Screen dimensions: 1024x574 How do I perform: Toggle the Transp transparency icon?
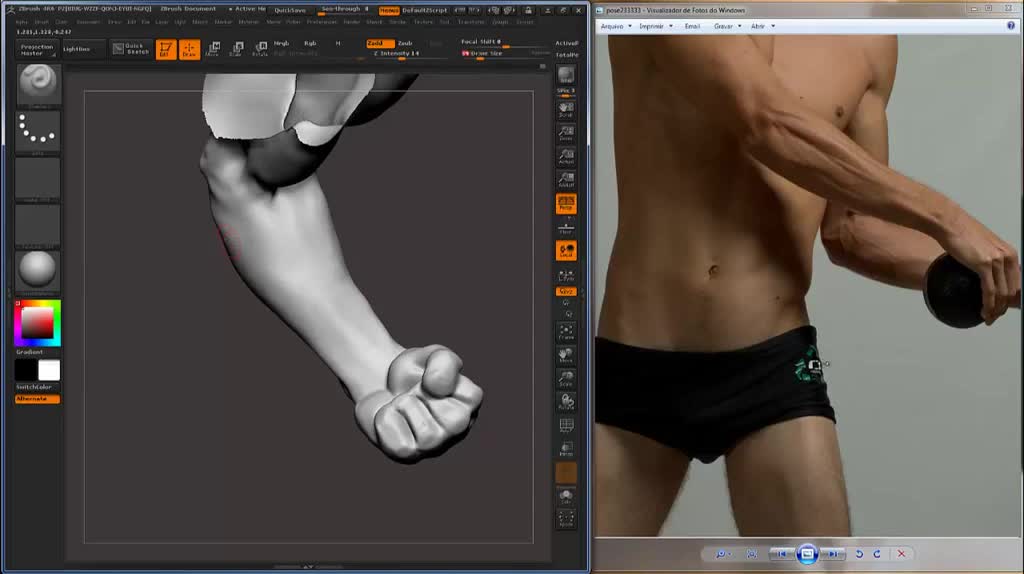pos(566,449)
